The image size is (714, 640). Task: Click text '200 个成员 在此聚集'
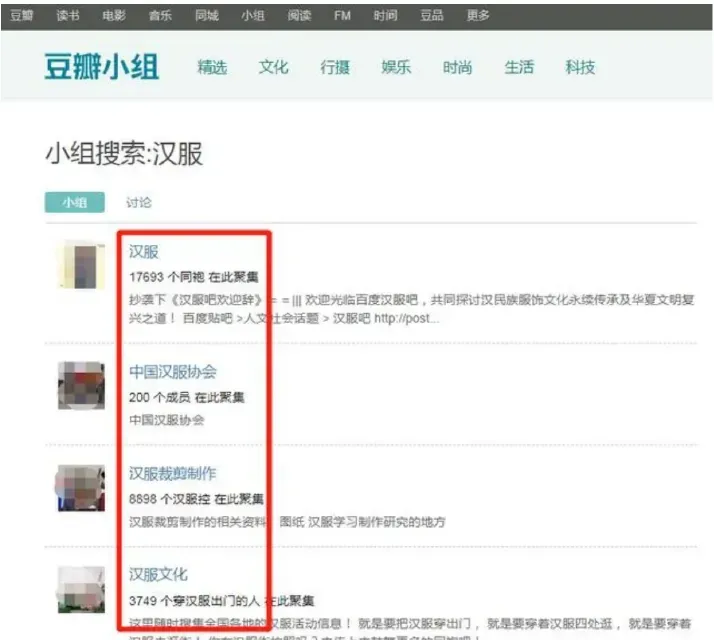pos(187,397)
